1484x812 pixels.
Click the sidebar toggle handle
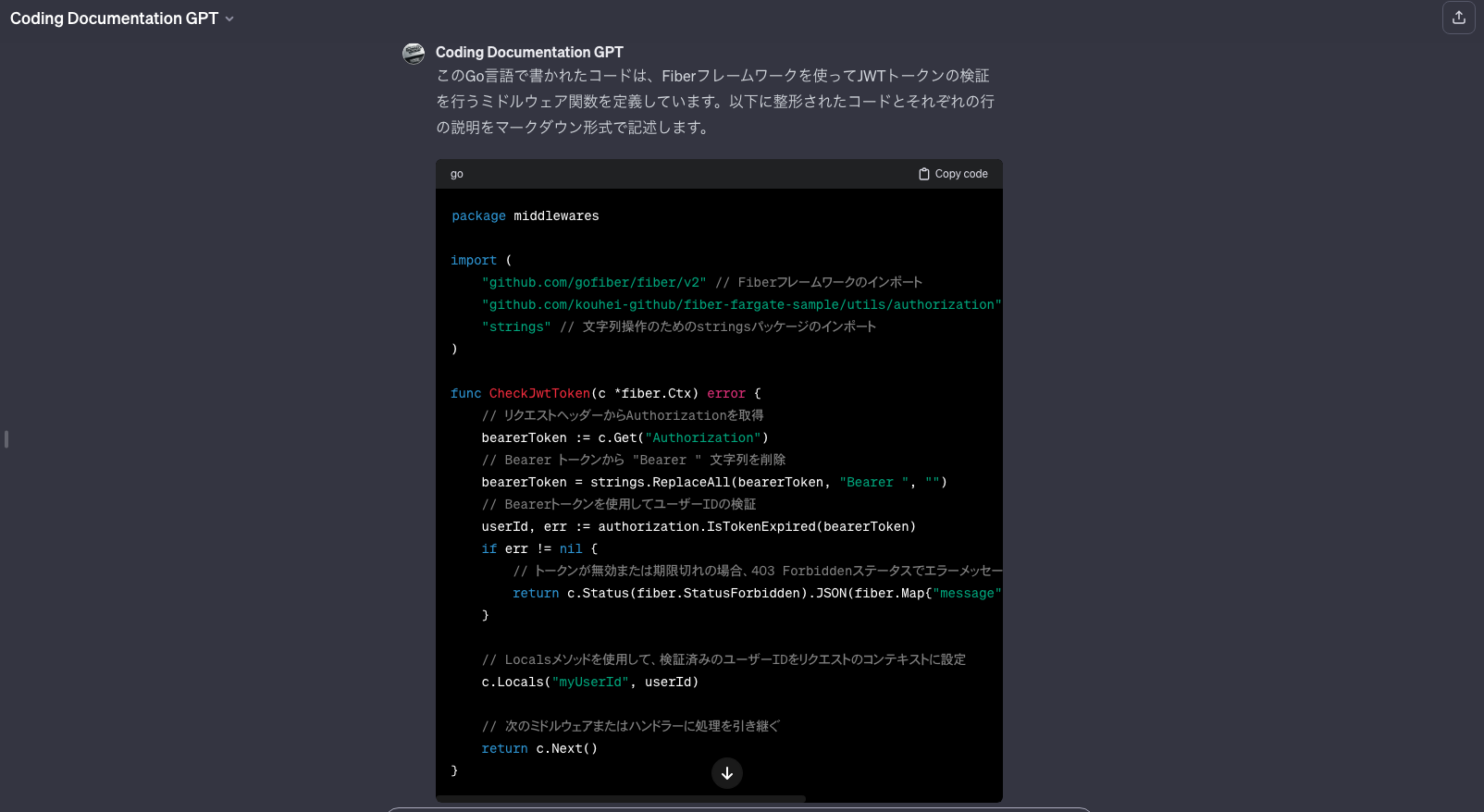click(6, 439)
